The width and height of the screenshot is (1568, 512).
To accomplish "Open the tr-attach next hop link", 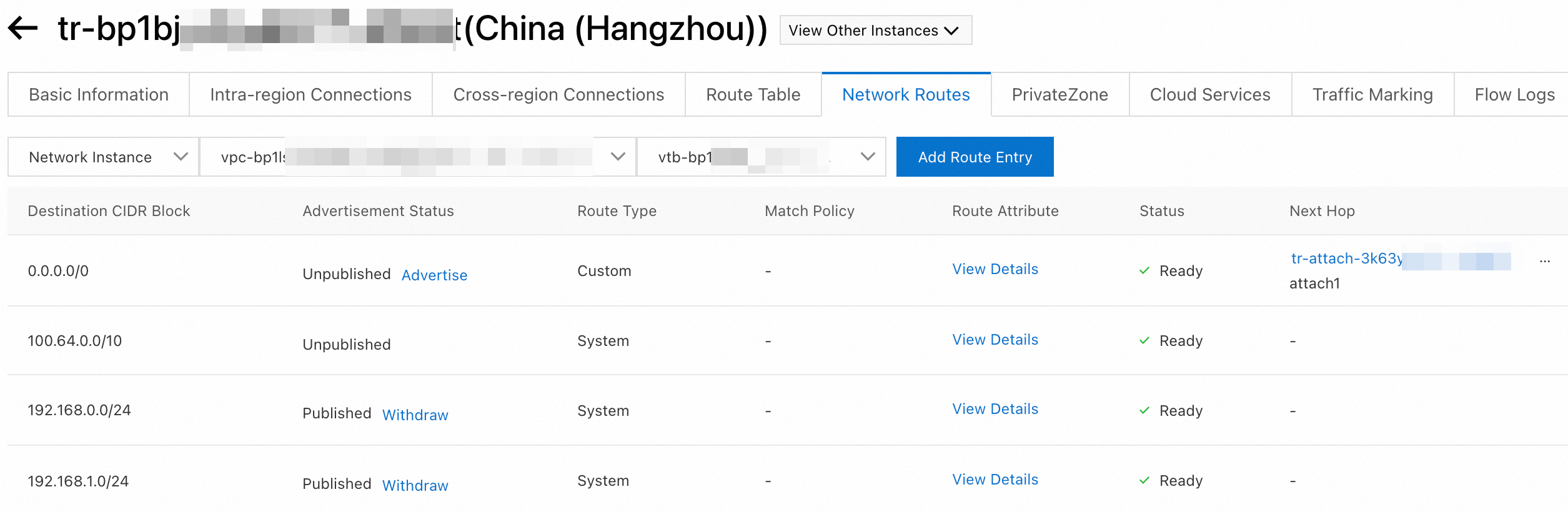I will coord(1346,258).
